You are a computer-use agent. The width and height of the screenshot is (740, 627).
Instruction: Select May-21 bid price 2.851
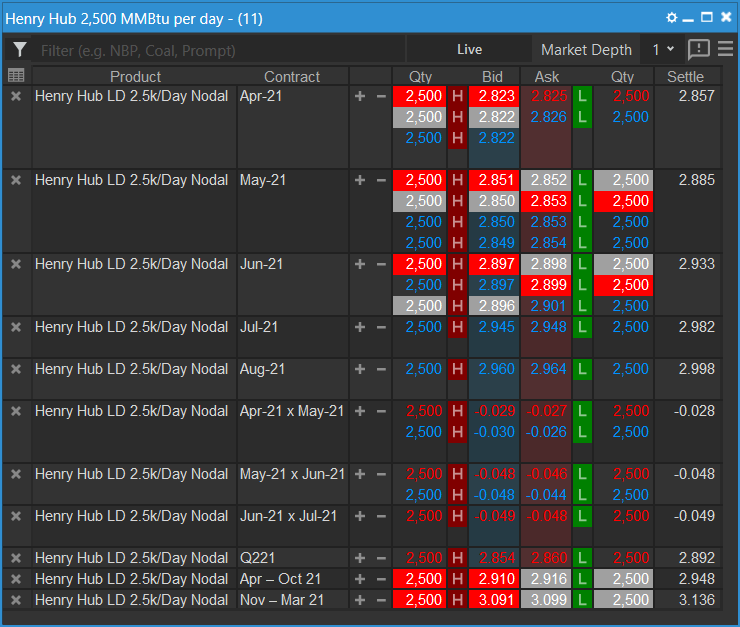pyautogui.click(x=494, y=180)
